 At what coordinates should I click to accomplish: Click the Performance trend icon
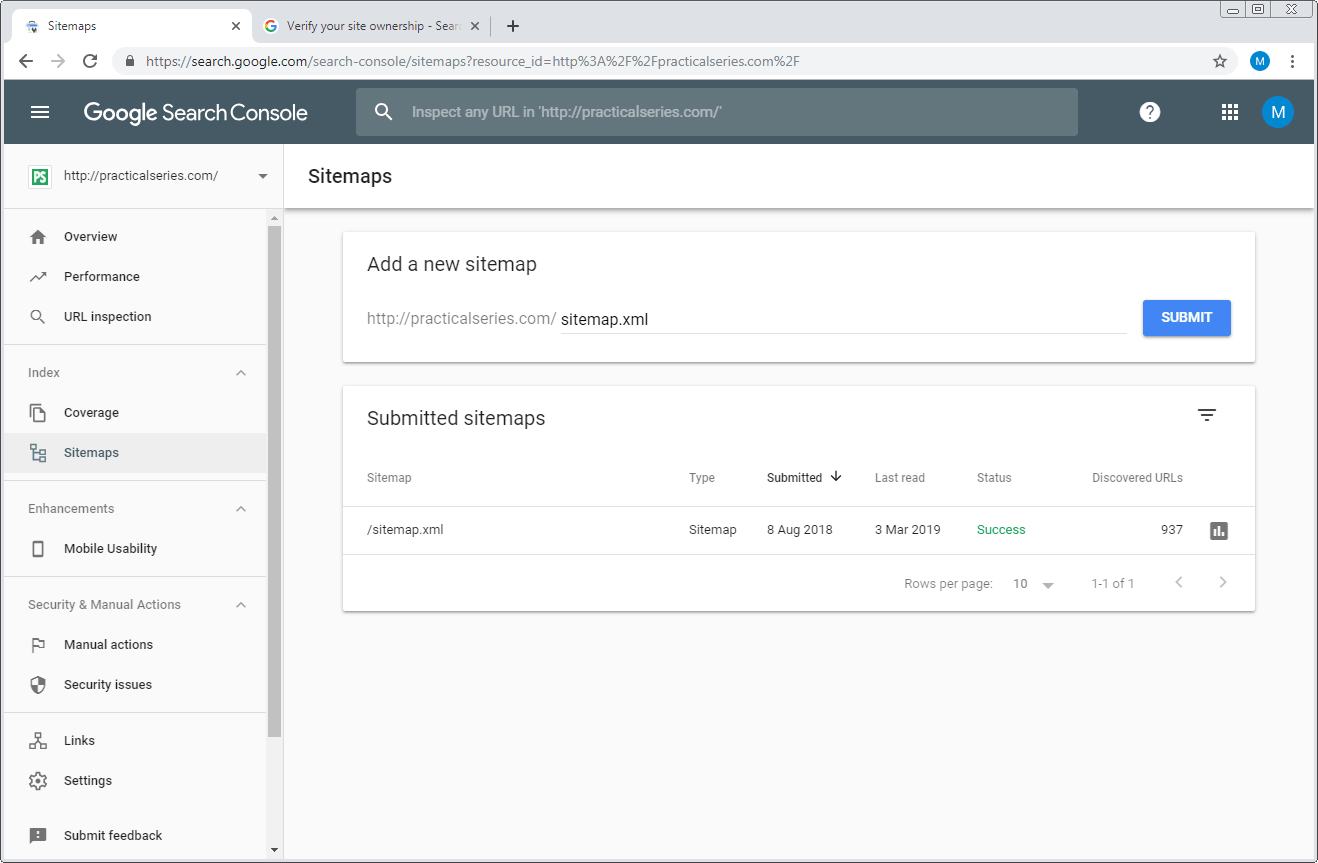point(38,277)
